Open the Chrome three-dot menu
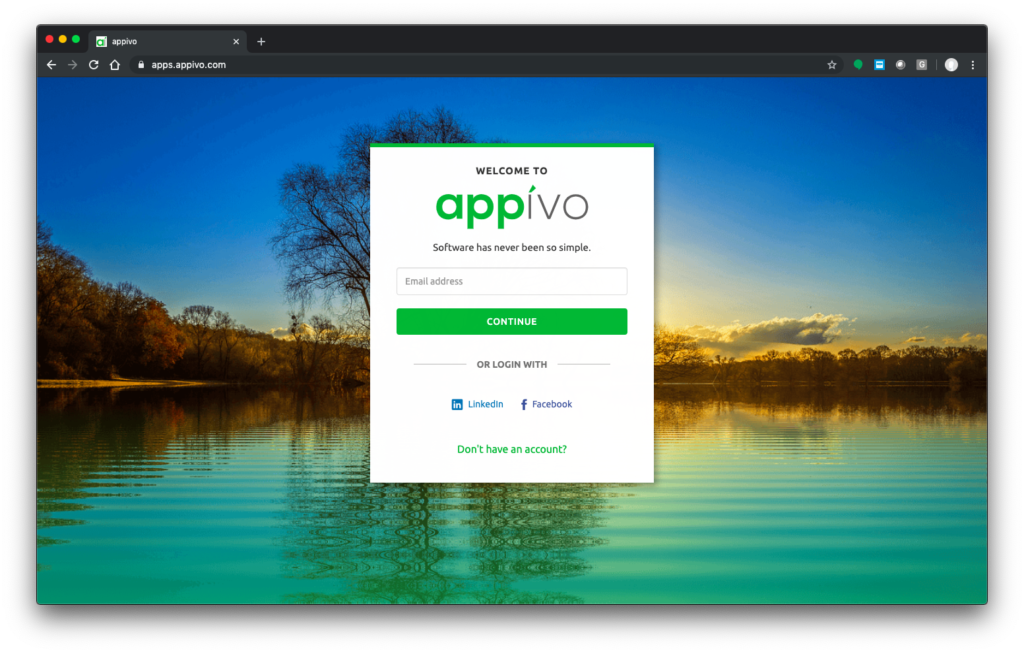The width and height of the screenshot is (1024, 653). point(973,65)
